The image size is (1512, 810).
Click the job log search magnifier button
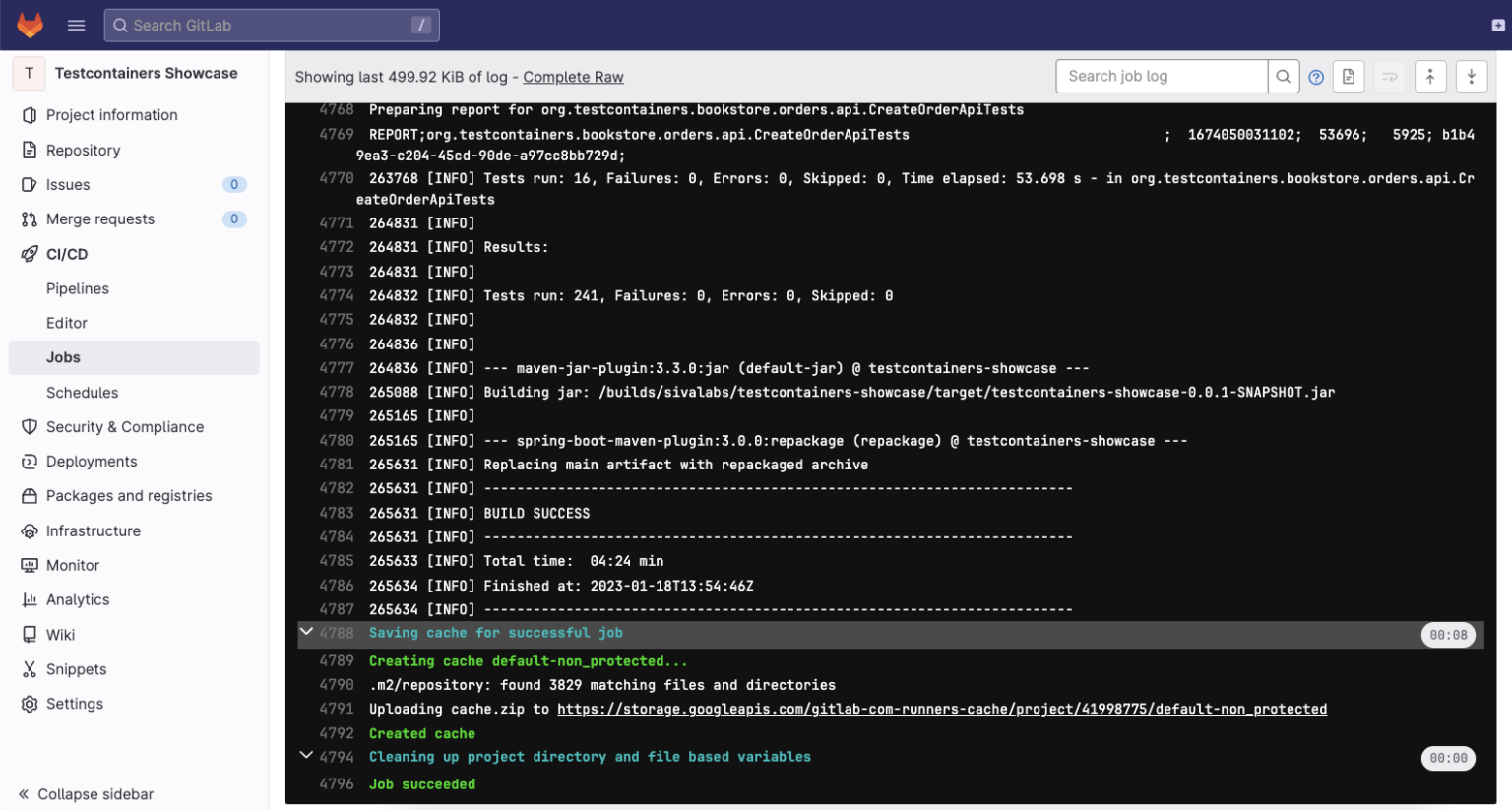point(1285,76)
